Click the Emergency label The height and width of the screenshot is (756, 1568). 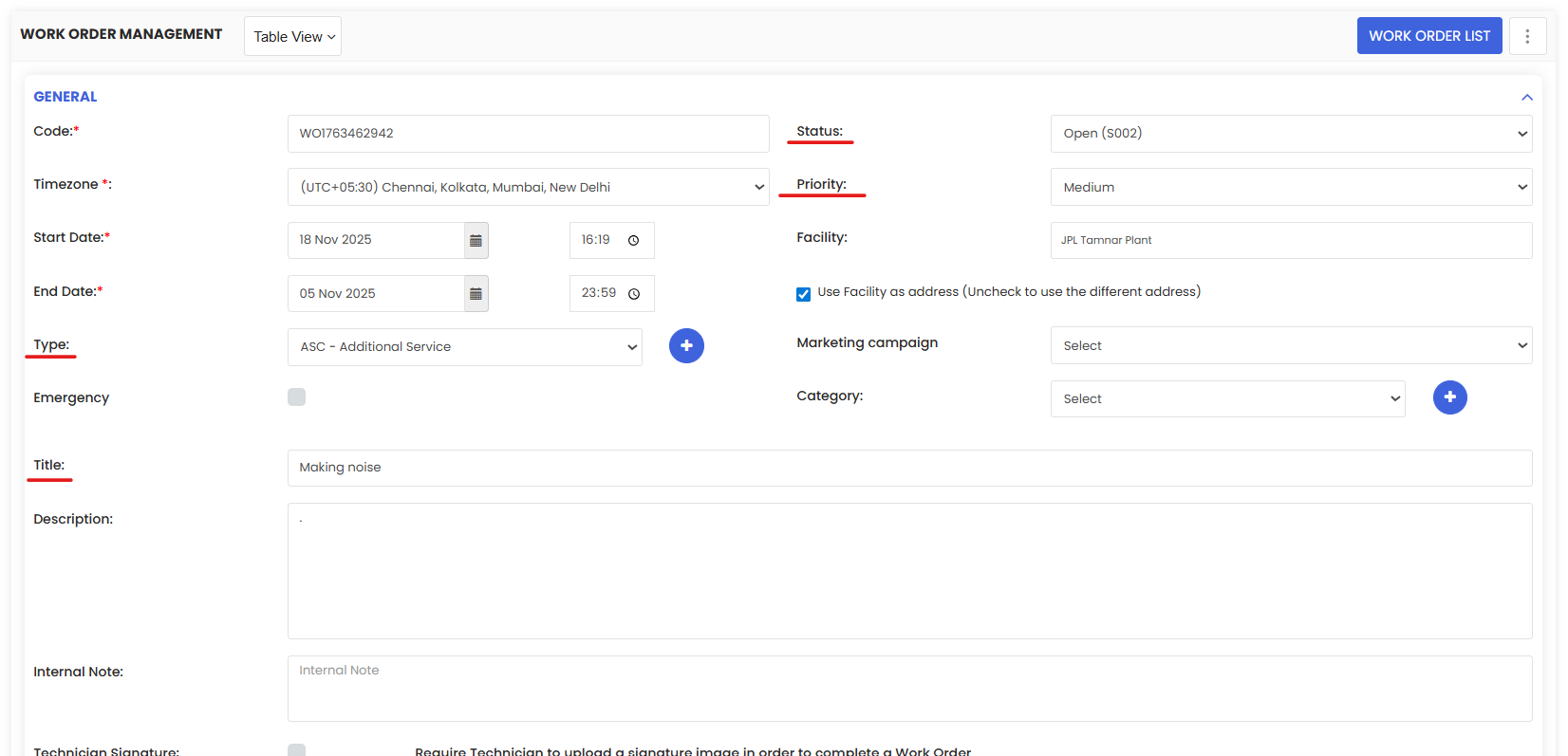(x=71, y=397)
